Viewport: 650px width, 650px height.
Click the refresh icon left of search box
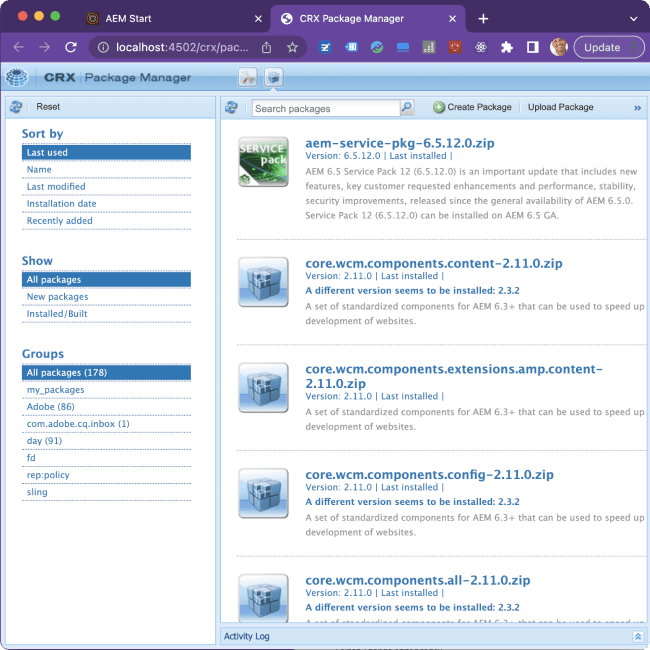[x=231, y=108]
